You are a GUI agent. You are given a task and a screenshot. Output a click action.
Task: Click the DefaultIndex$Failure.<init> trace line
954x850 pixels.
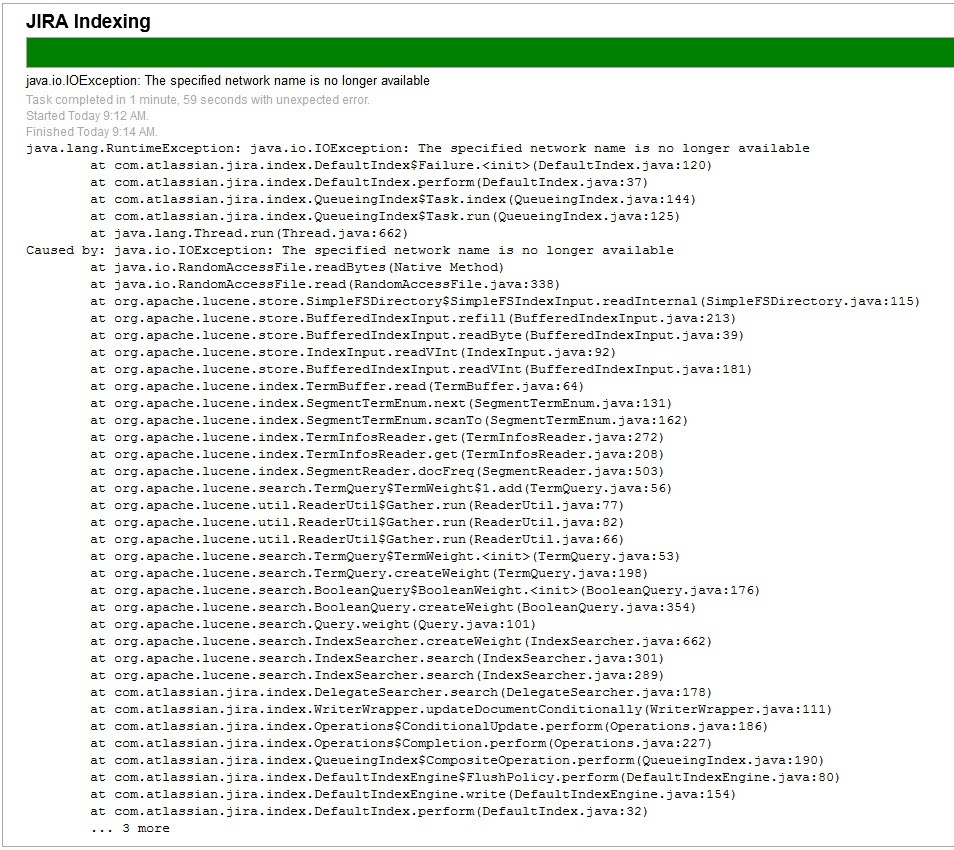[401, 165]
